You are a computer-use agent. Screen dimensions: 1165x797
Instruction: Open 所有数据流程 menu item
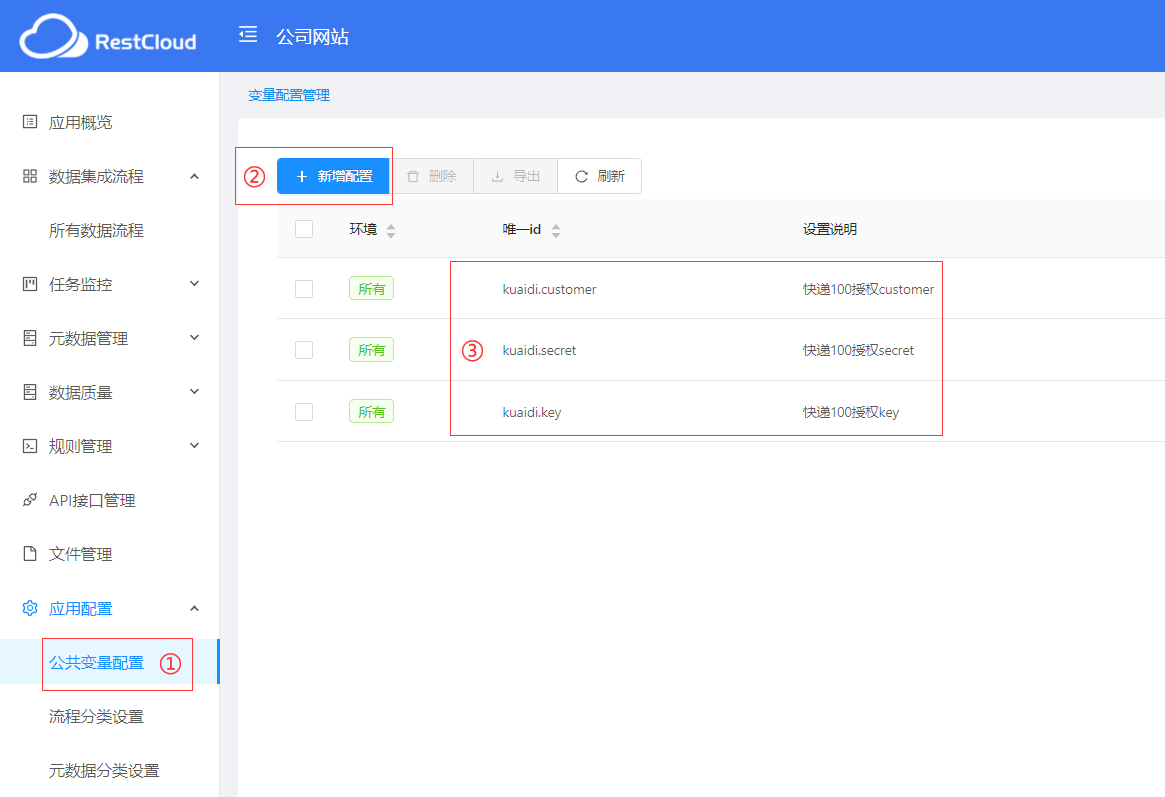[96, 230]
